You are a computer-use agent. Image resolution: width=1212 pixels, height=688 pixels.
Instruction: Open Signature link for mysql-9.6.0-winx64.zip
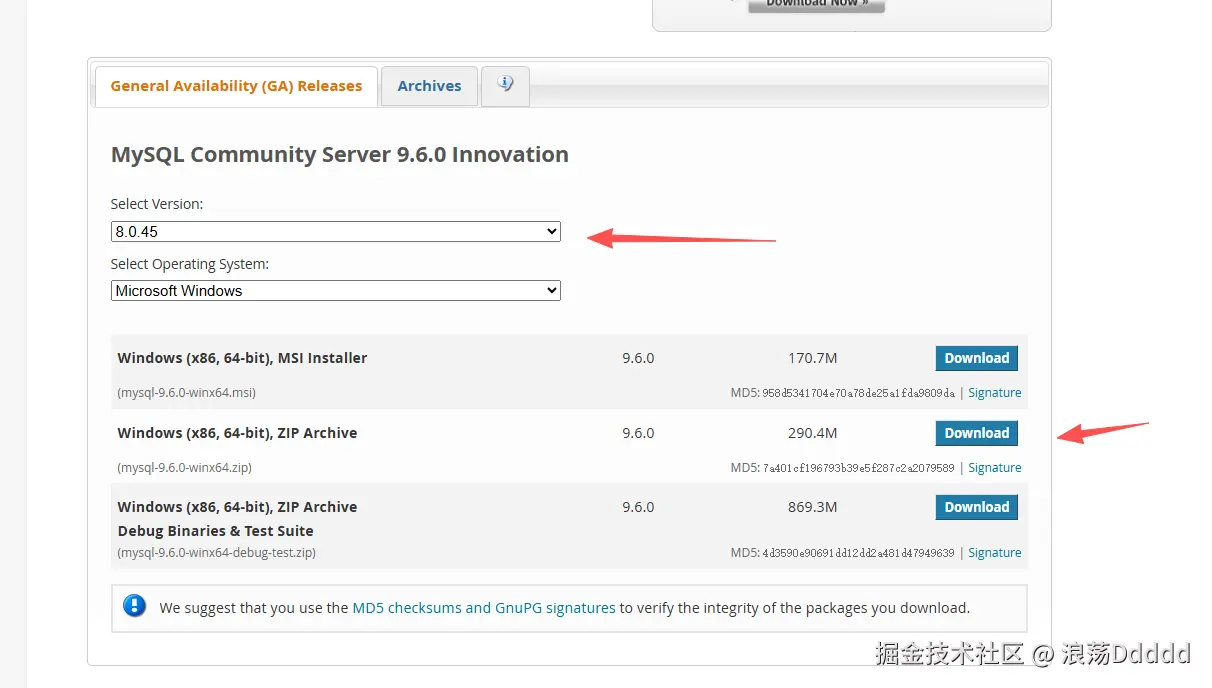pyautogui.click(x=995, y=468)
